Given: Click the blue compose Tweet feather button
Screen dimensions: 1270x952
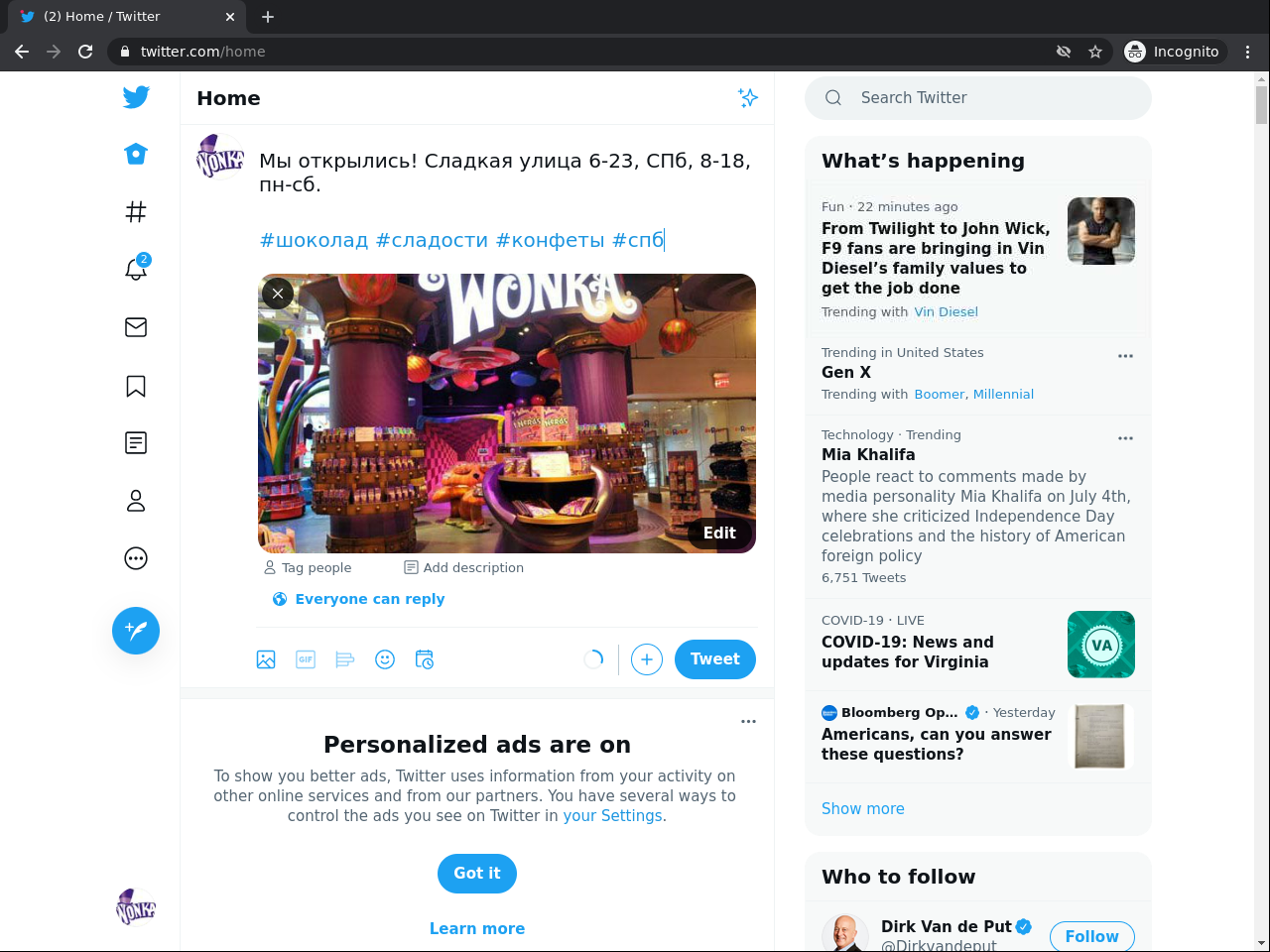Looking at the screenshot, I should (x=136, y=631).
